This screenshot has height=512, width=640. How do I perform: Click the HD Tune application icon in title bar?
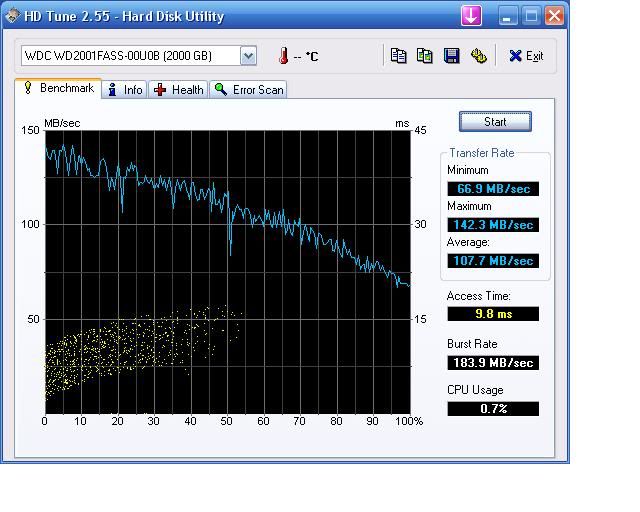(12, 16)
